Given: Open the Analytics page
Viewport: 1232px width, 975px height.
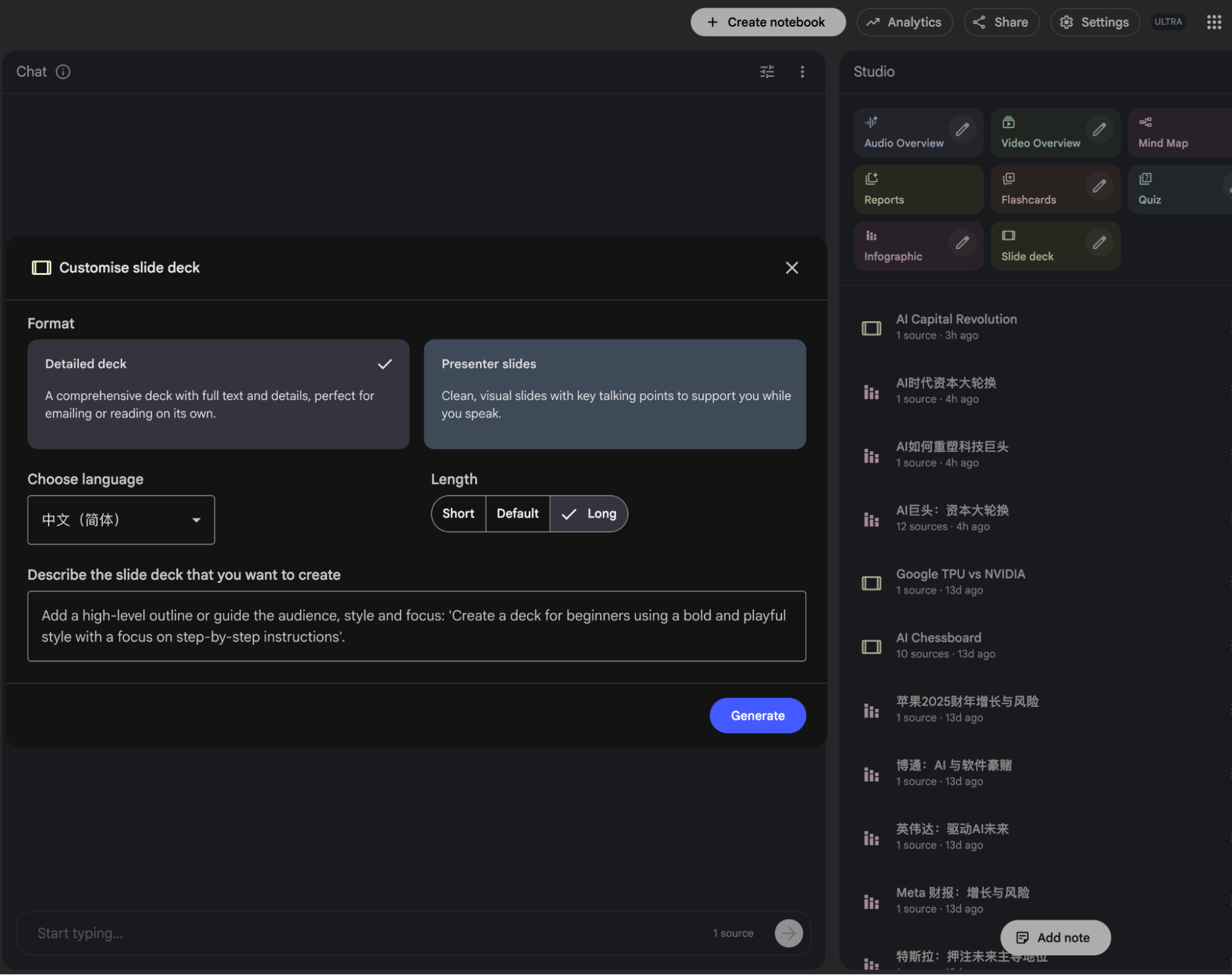Looking at the screenshot, I should [904, 22].
